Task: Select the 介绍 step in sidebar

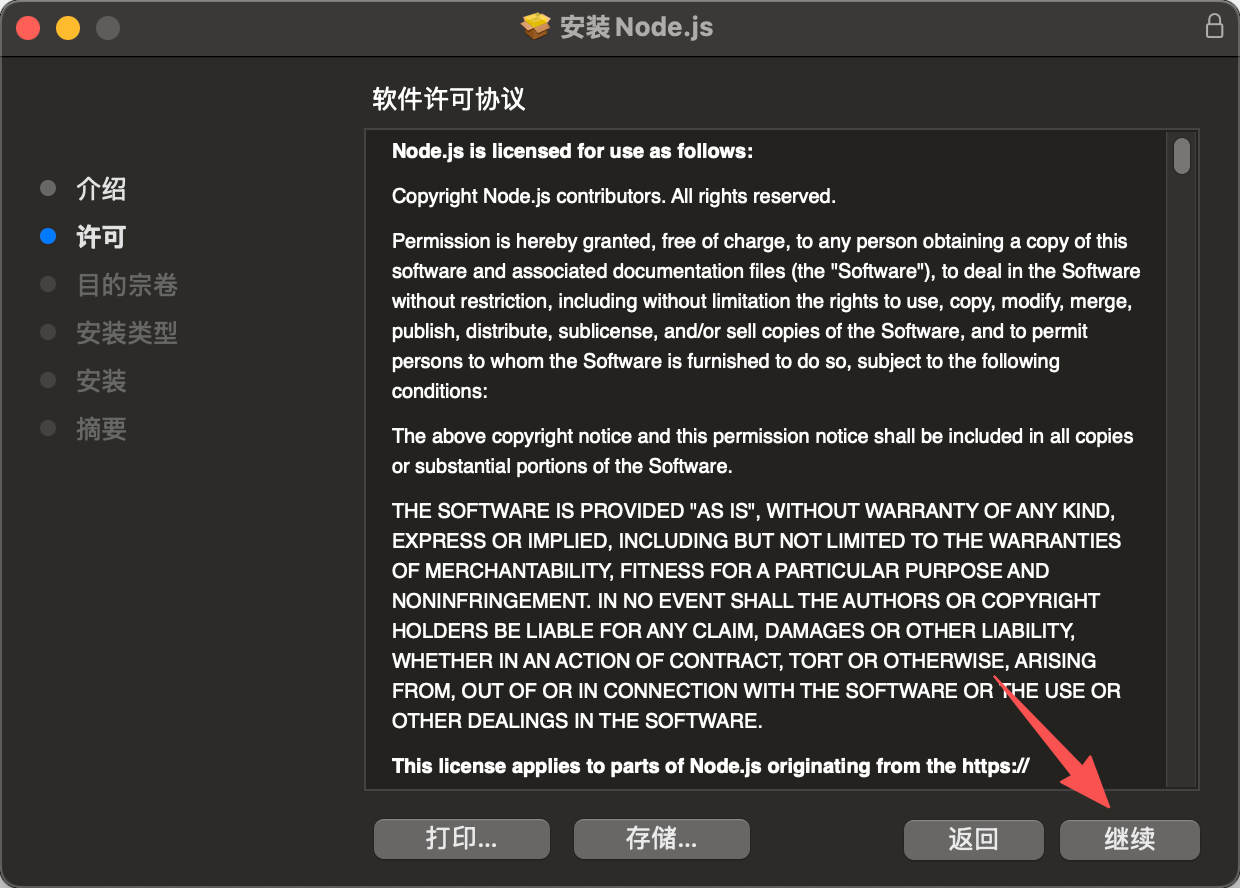Action: point(101,189)
